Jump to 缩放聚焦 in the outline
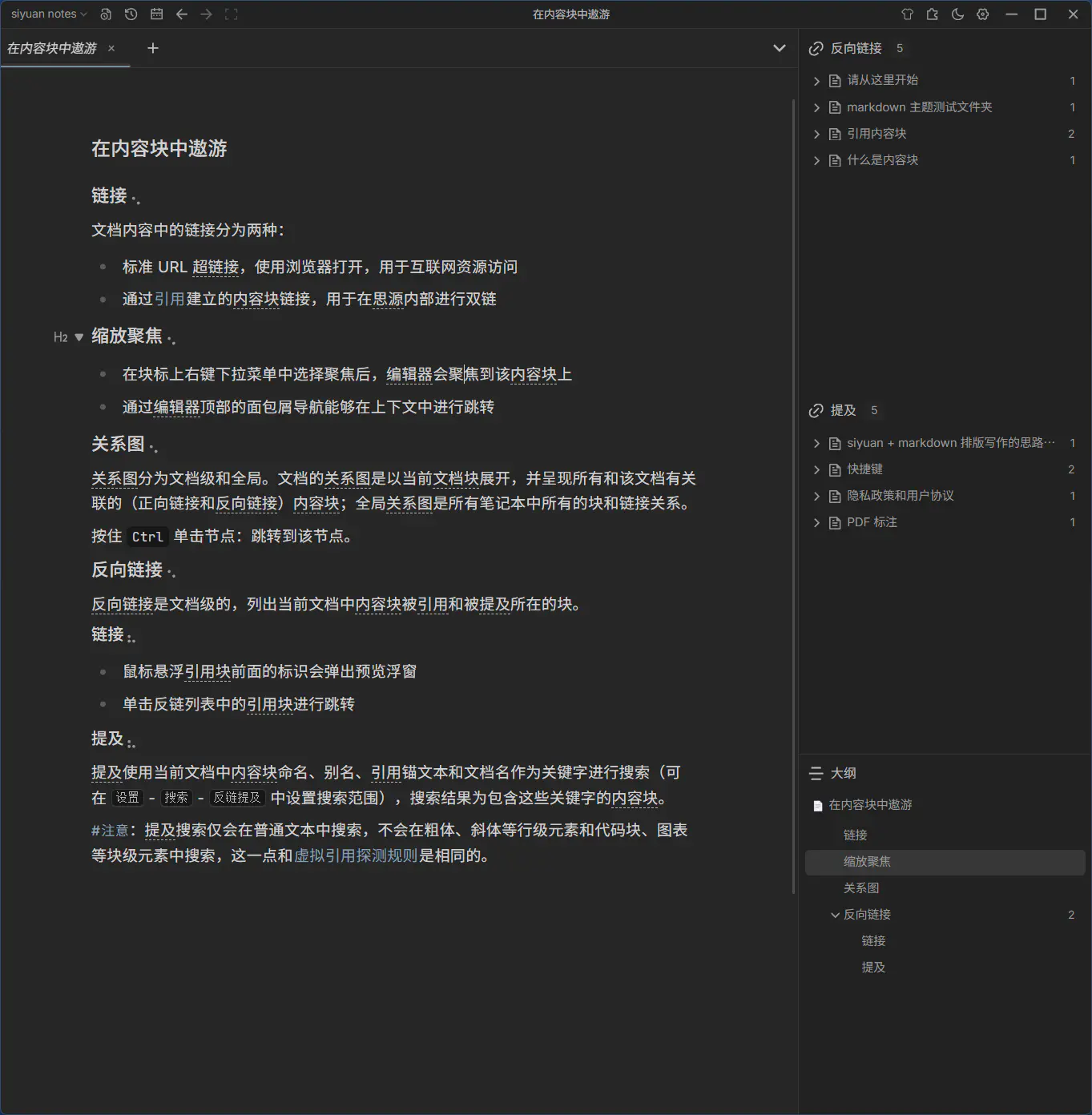 [945, 862]
